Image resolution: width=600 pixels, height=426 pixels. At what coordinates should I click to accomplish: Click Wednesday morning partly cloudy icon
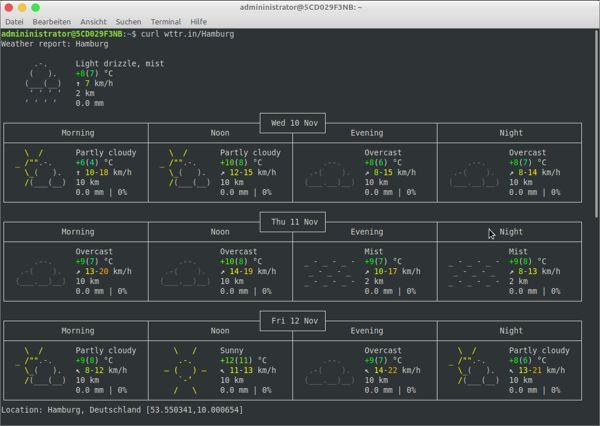pos(43,168)
